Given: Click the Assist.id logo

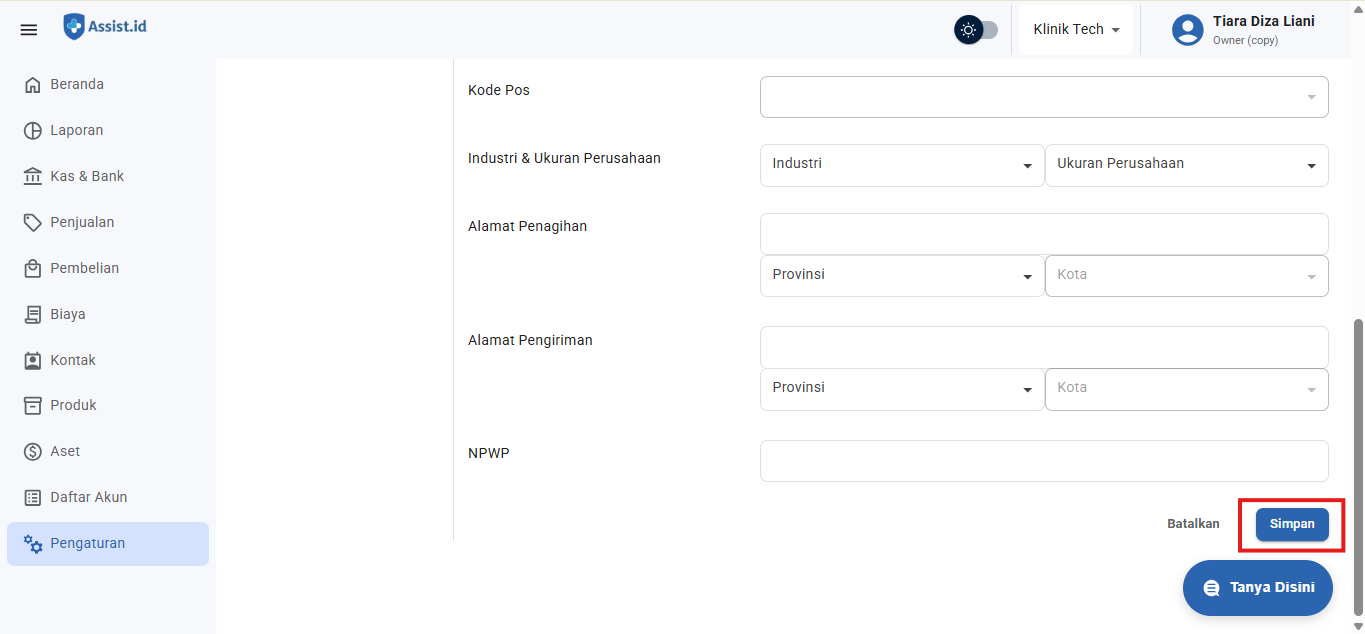Looking at the screenshot, I should coord(105,27).
